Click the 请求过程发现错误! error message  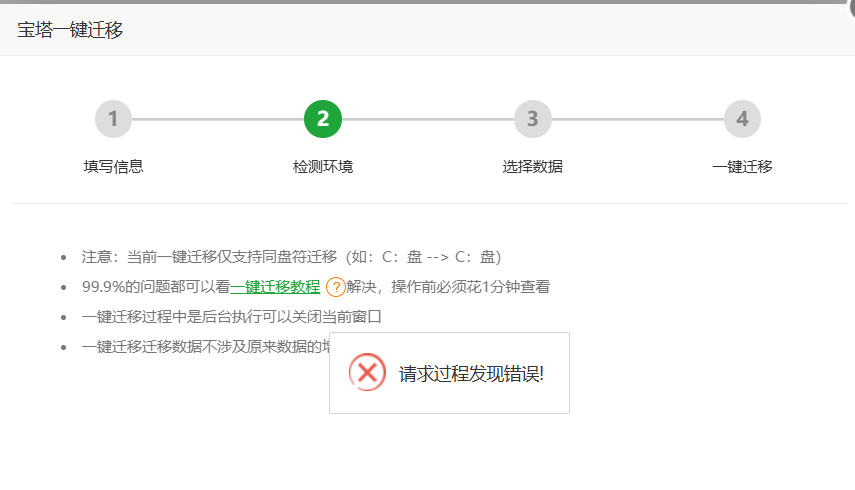[471, 374]
